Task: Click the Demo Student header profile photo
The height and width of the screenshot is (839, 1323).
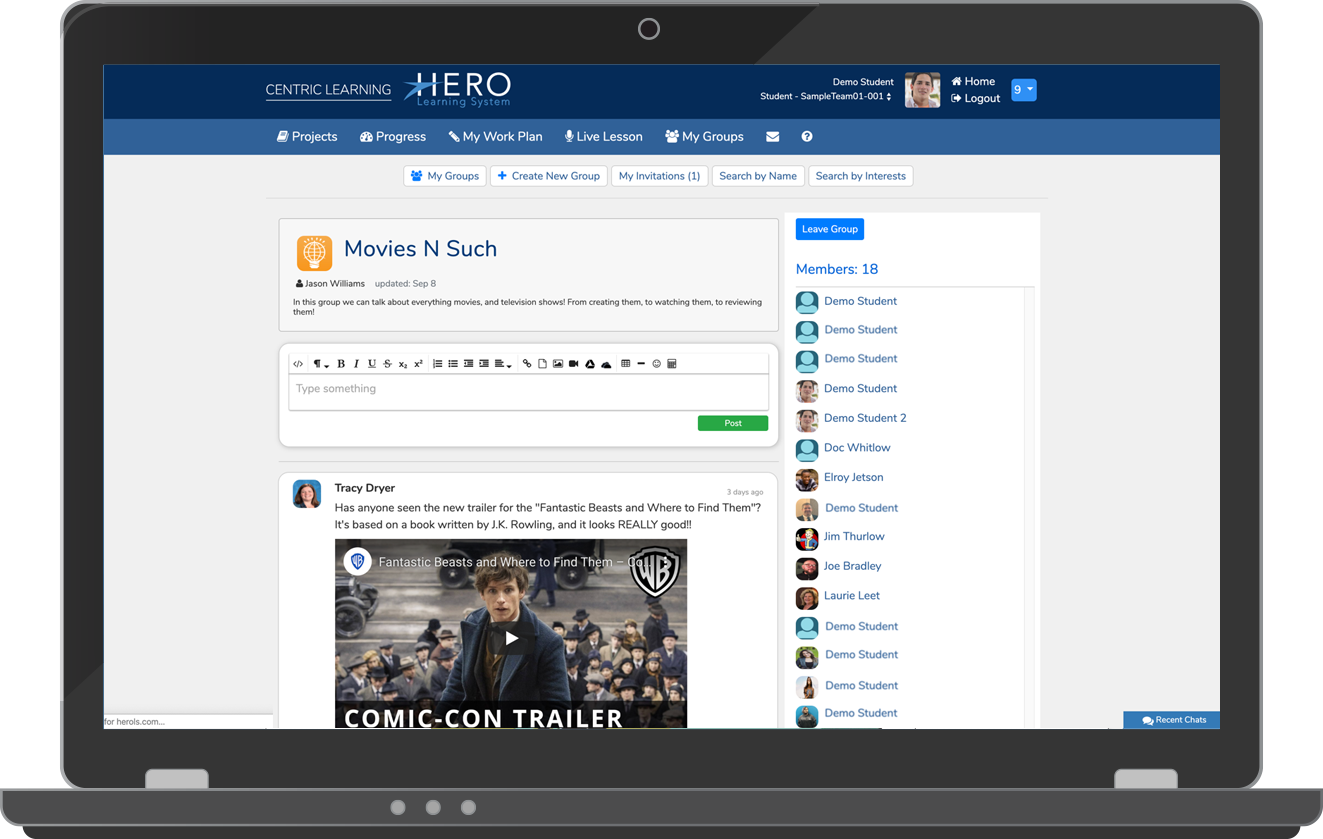Action: pyautogui.click(x=922, y=90)
